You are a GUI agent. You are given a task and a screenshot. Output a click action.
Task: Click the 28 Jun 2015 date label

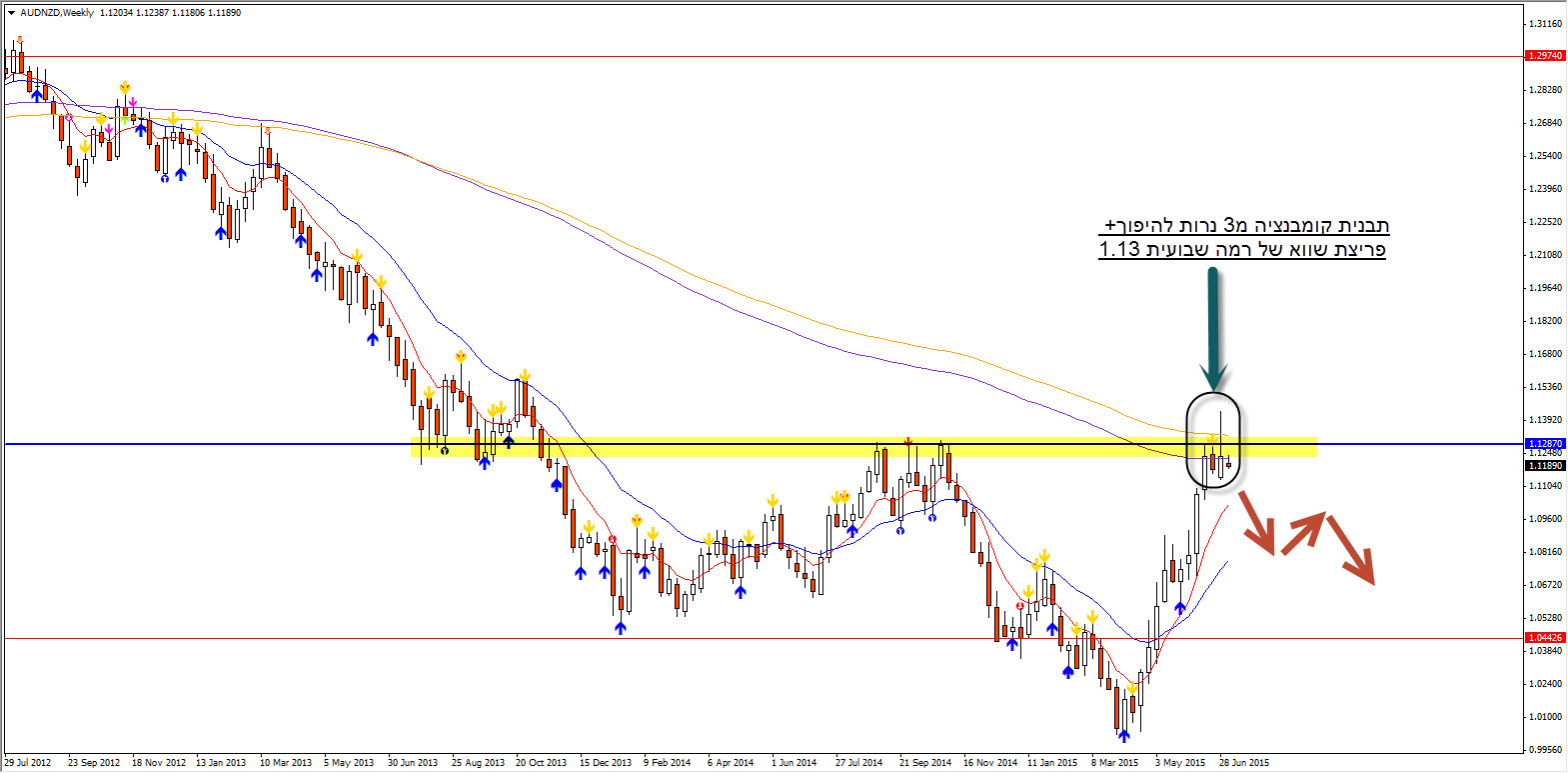pyautogui.click(x=1244, y=763)
